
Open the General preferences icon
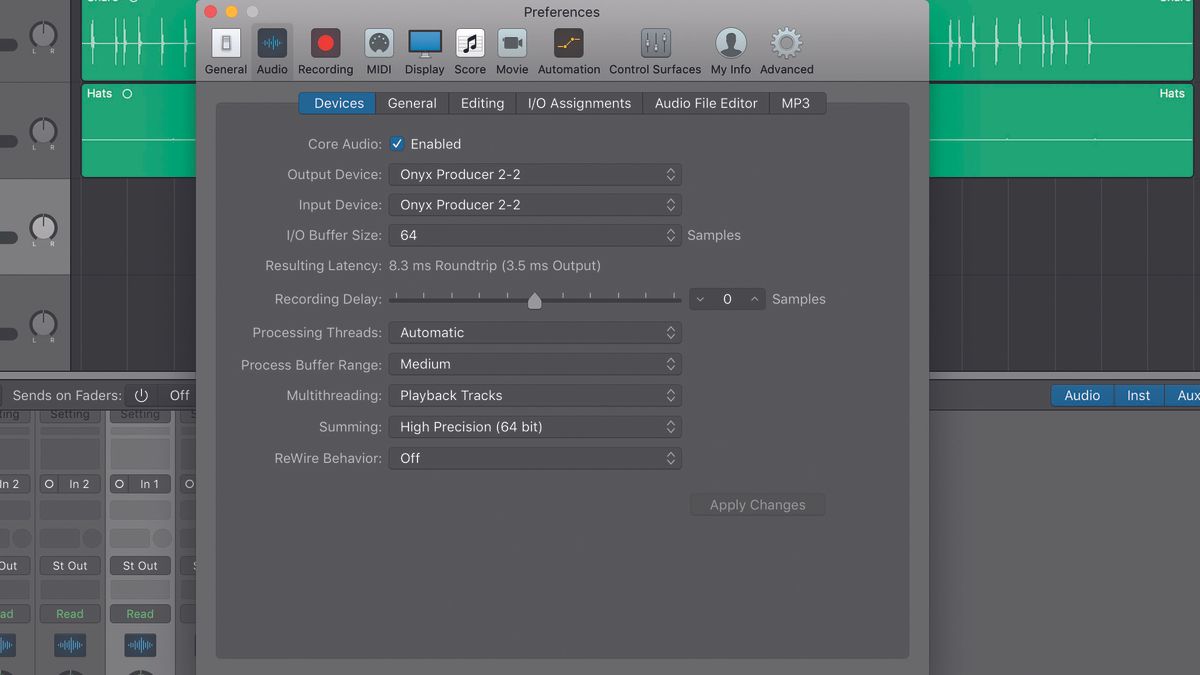pos(225,44)
